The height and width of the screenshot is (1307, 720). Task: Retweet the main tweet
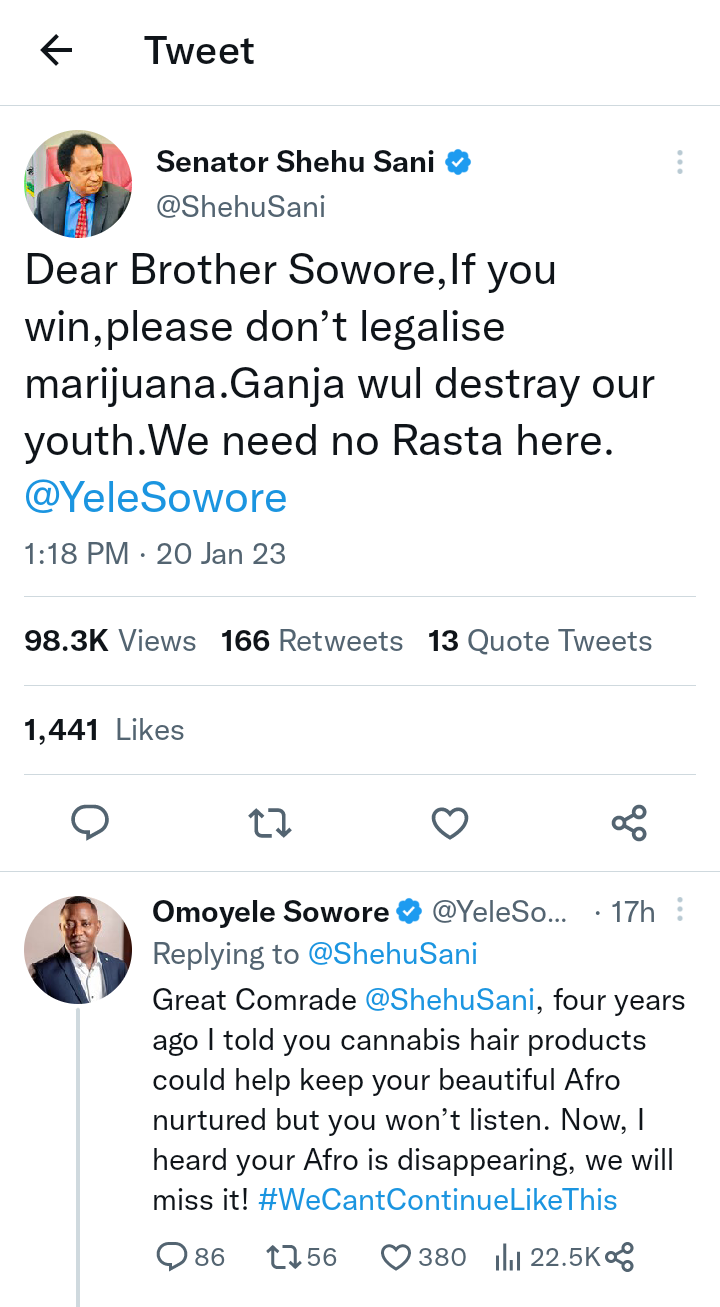(269, 823)
